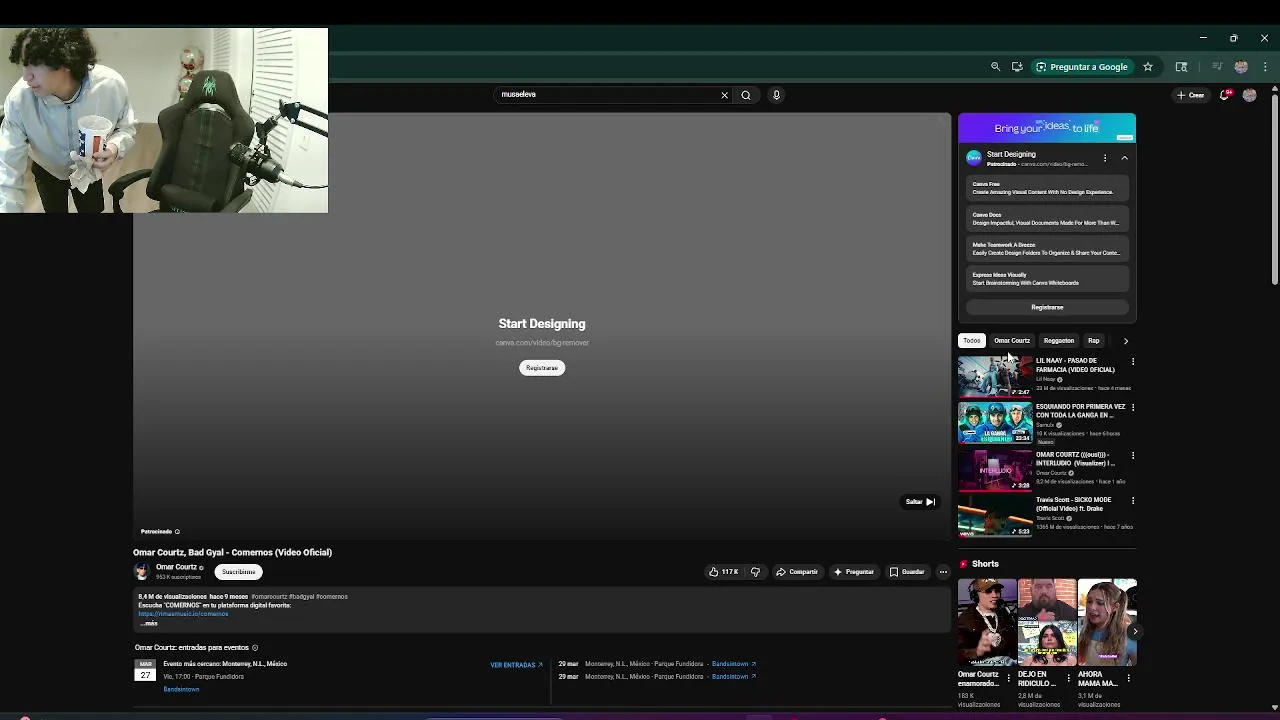This screenshot has width=1280, height=720.
Task: Expand description with ...más
Action: point(149,623)
